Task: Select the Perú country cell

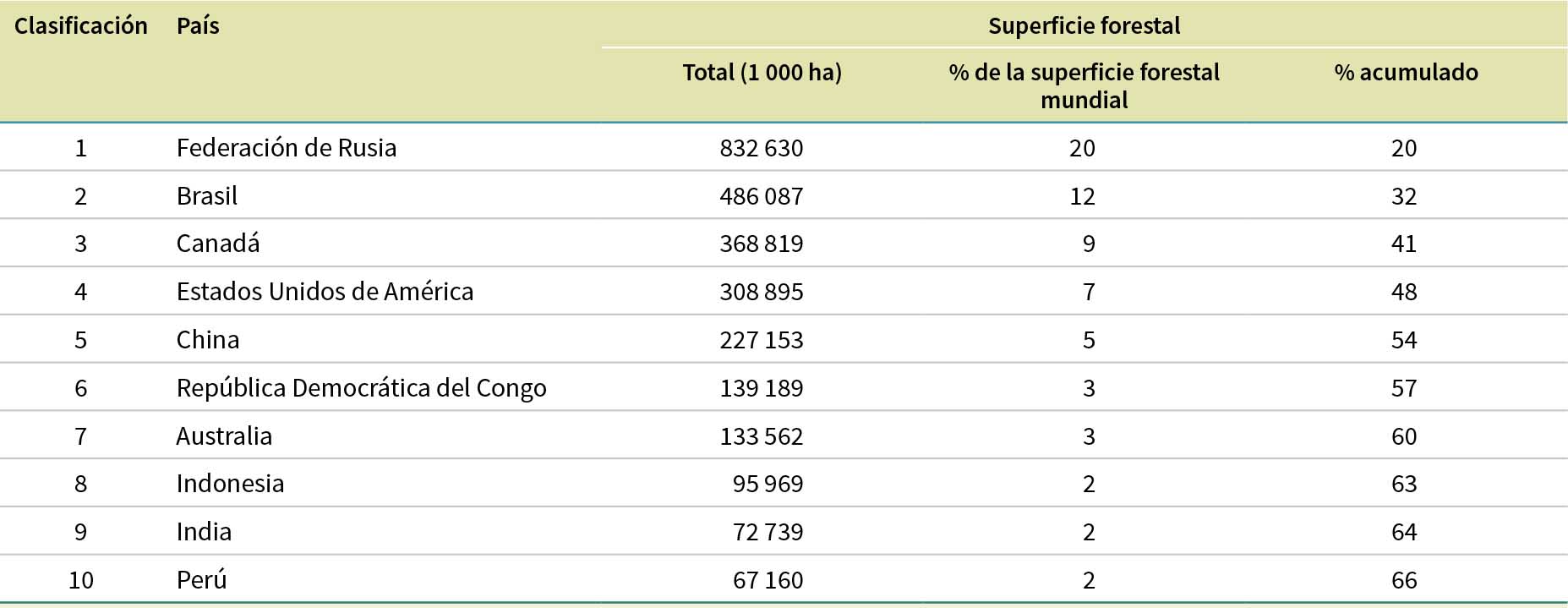Action: (201, 580)
